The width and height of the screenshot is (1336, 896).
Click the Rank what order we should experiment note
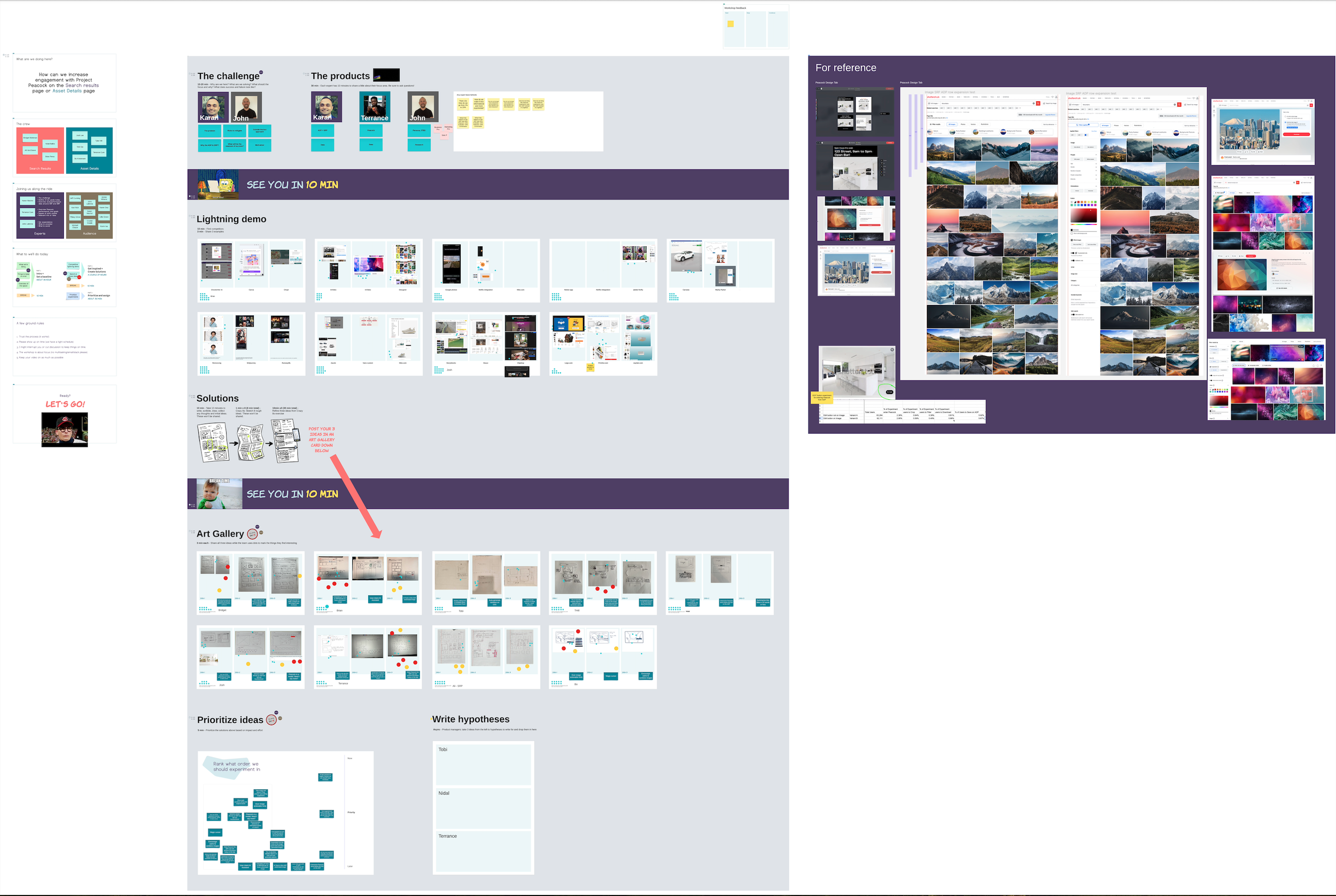pos(236,766)
